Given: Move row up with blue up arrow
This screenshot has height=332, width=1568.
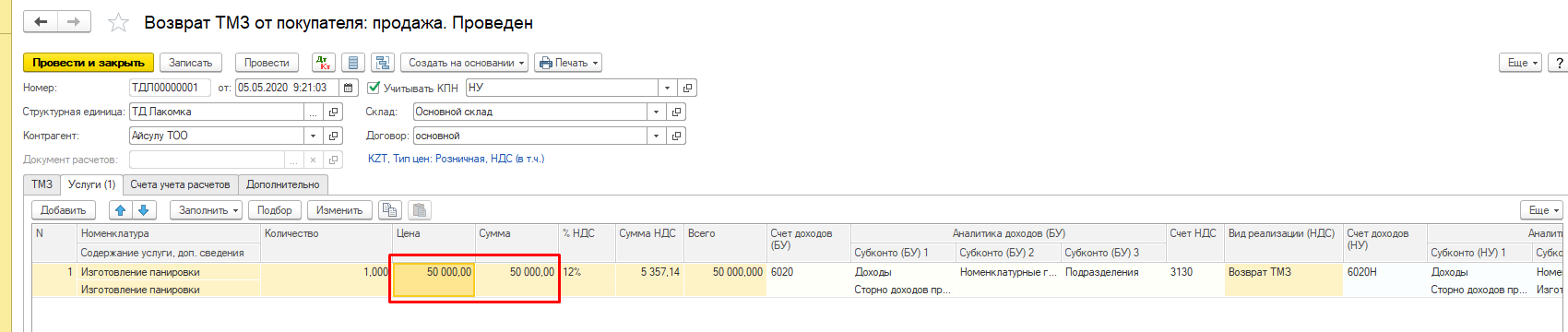Looking at the screenshot, I should click(x=121, y=210).
